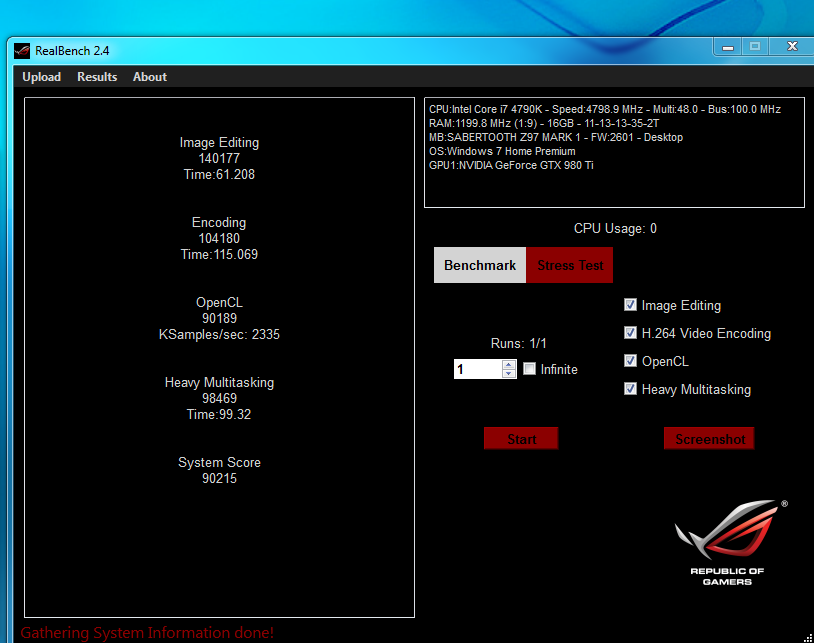This screenshot has width=814, height=643.
Task: Uncheck the Image Editing checkbox
Action: pos(630,305)
